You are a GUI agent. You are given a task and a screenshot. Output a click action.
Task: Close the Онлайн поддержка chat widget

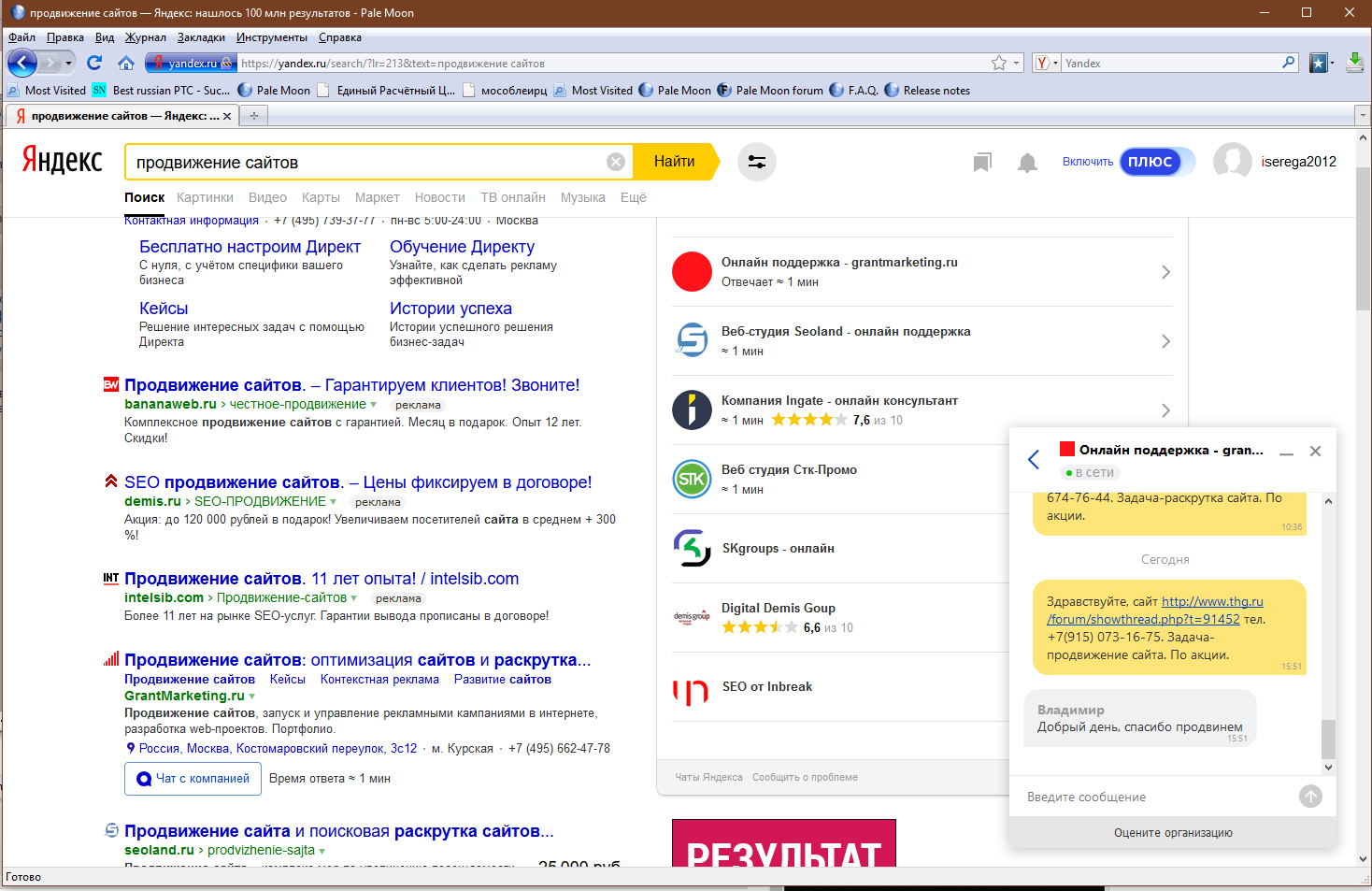coord(1316,452)
